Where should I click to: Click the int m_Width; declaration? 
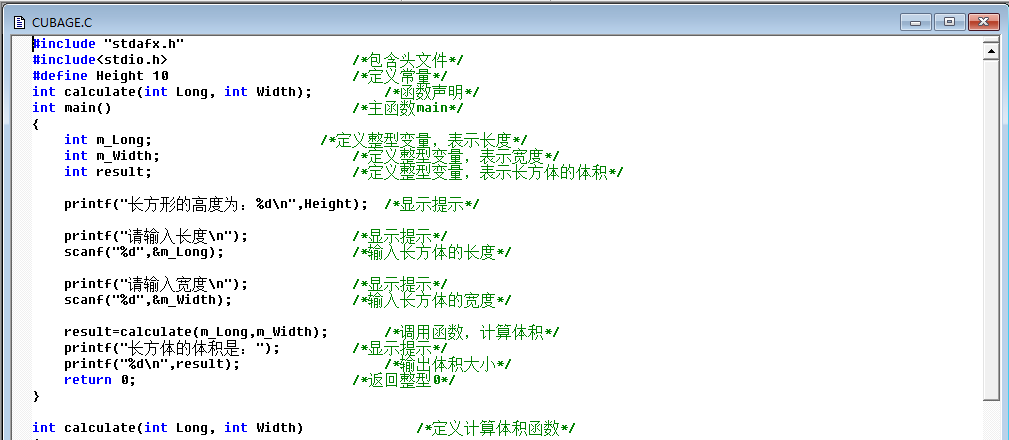[x=112, y=156]
